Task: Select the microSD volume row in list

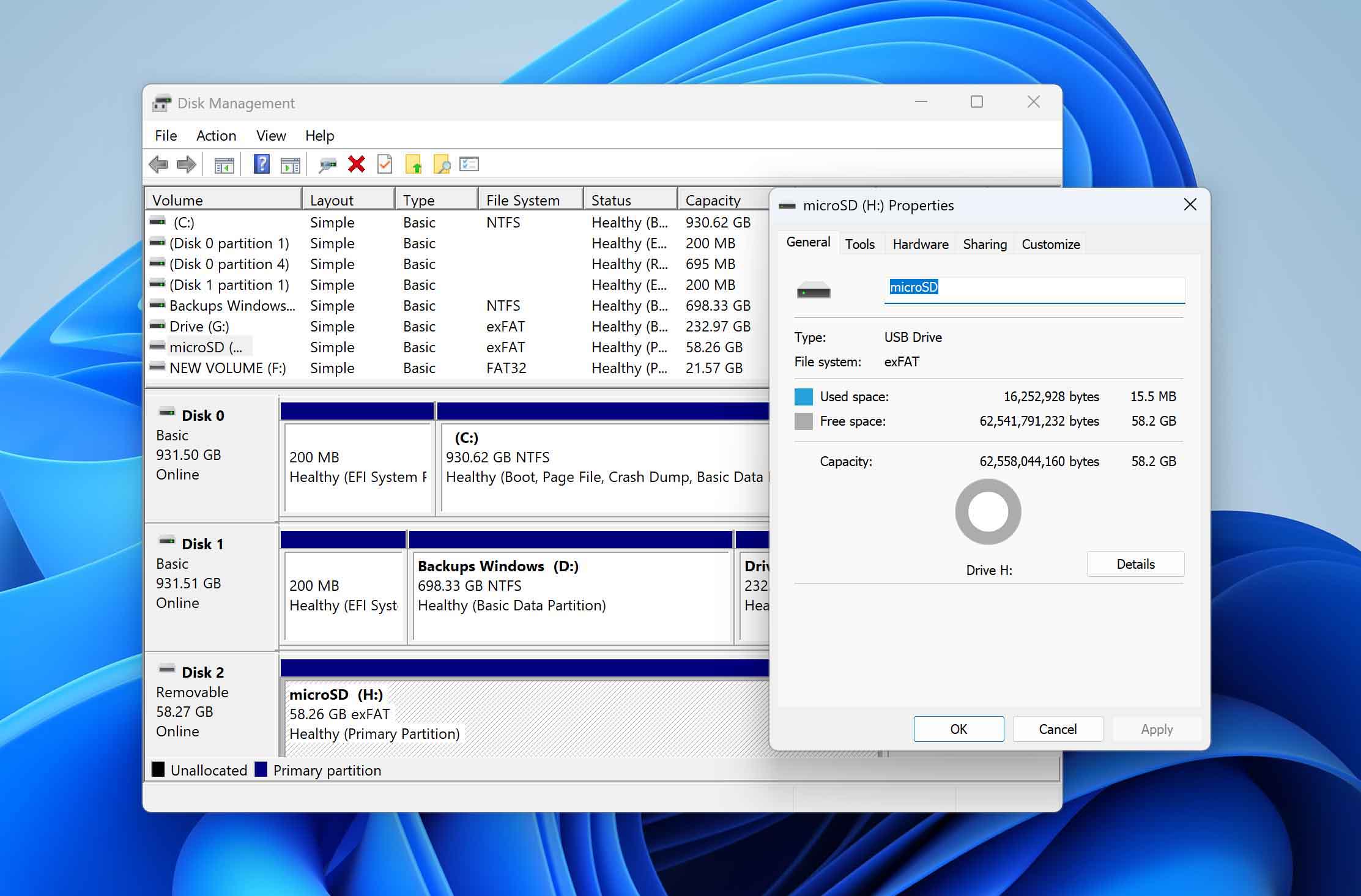Action: (457, 347)
